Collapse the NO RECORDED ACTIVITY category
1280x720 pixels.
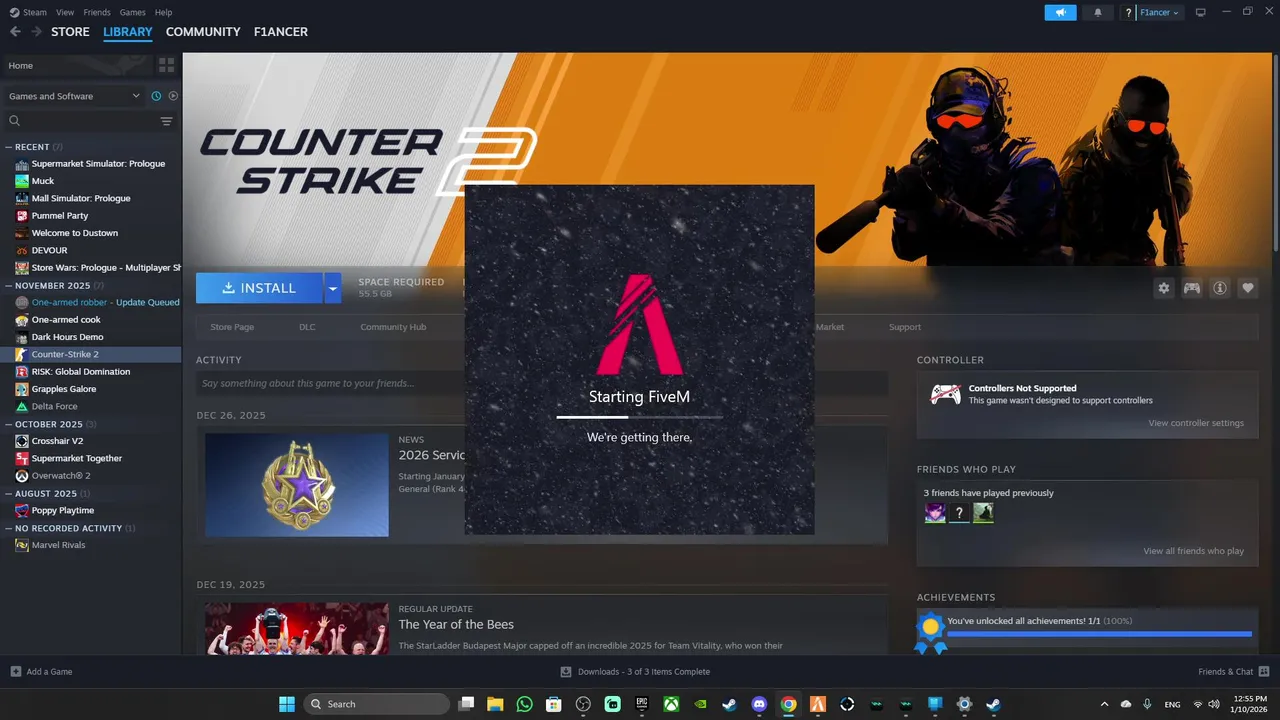click(9, 528)
